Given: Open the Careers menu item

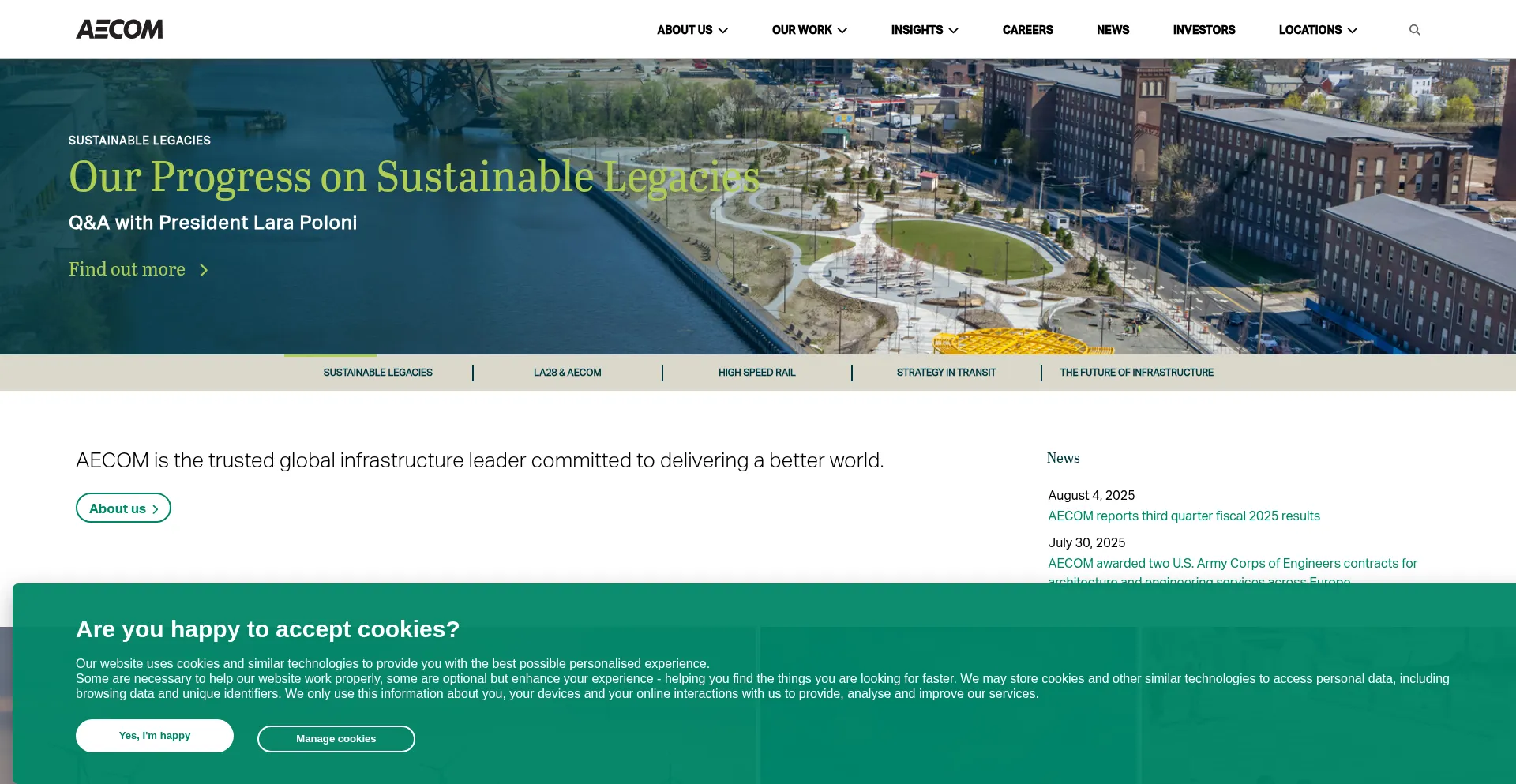Looking at the screenshot, I should click(1027, 30).
